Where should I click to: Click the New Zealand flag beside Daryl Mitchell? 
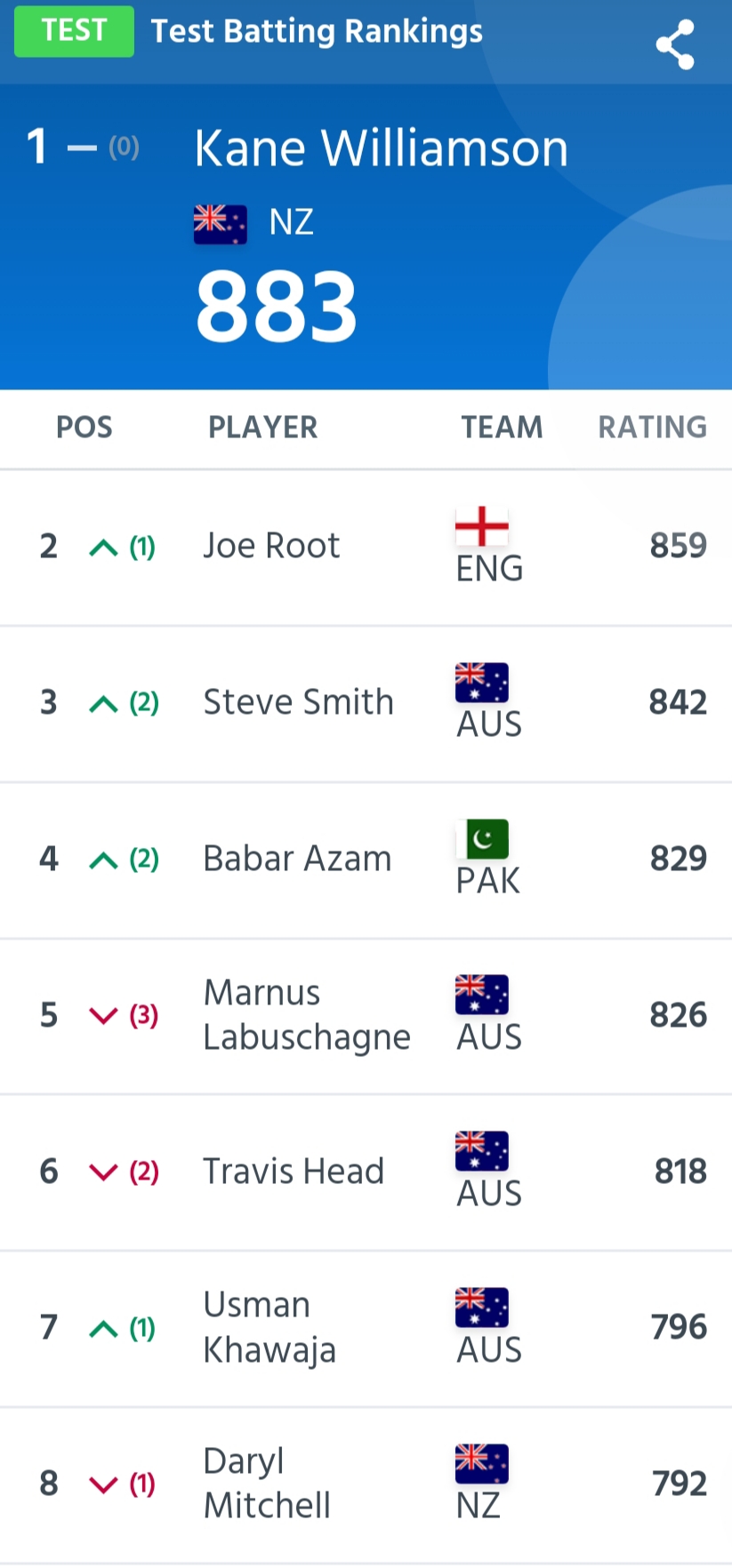(x=481, y=1464)
